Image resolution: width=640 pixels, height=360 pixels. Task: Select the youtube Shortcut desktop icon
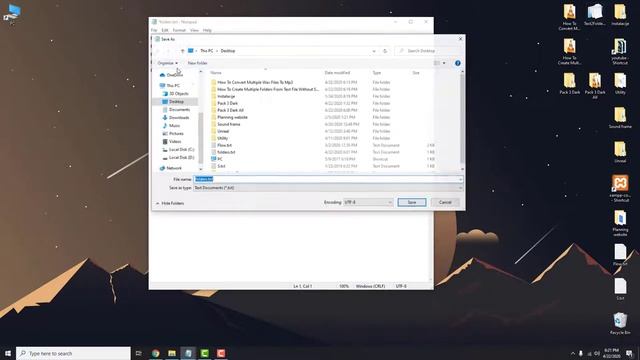point(620,52)
